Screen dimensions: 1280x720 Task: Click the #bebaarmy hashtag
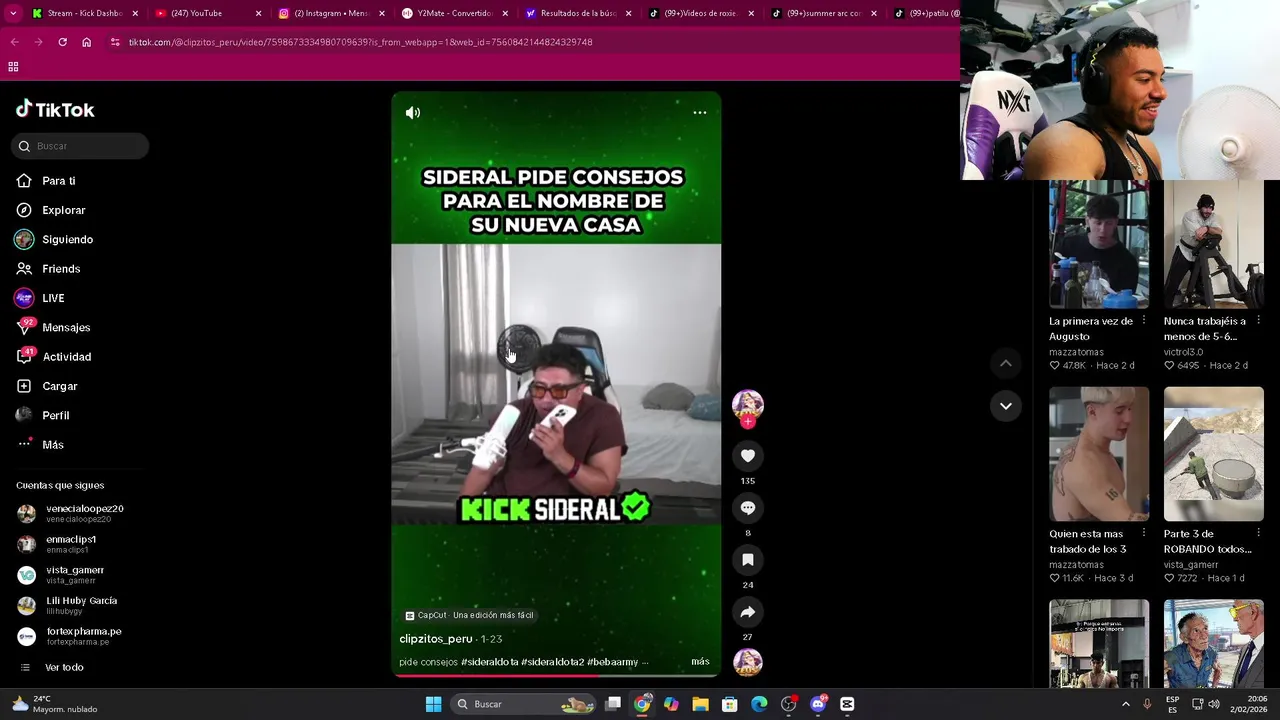612,662
